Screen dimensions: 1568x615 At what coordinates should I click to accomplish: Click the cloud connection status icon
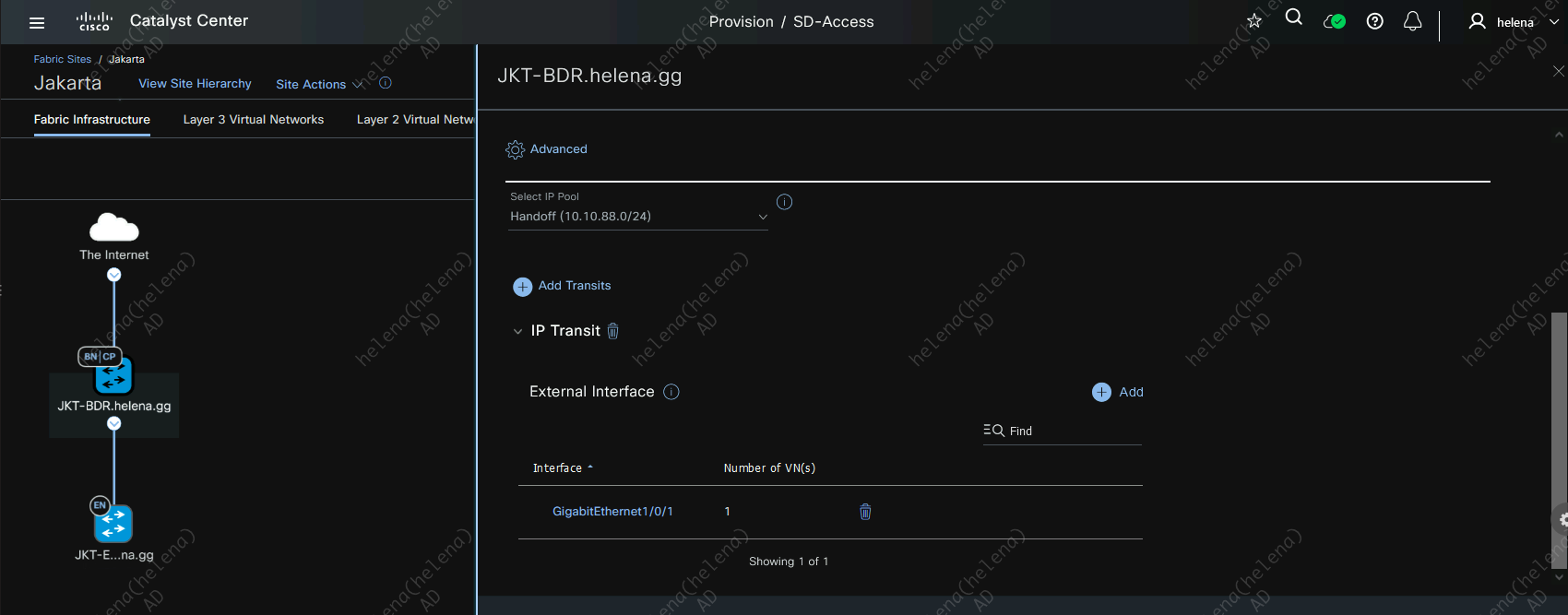[1334, 21]
